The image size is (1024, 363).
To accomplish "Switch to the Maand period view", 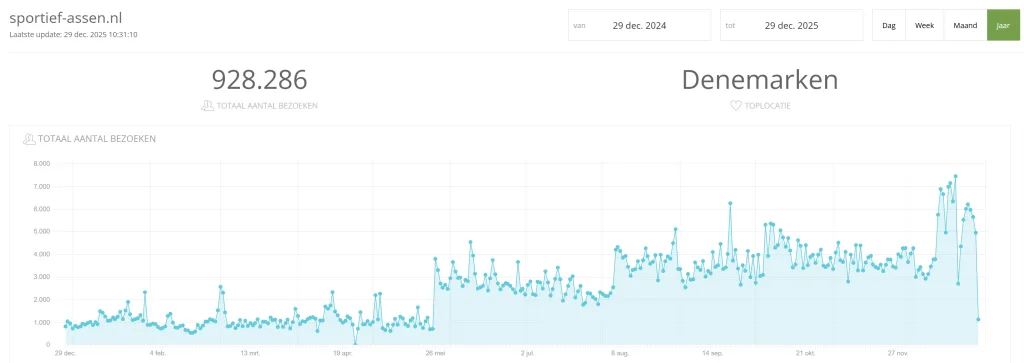I will (965, 25).
